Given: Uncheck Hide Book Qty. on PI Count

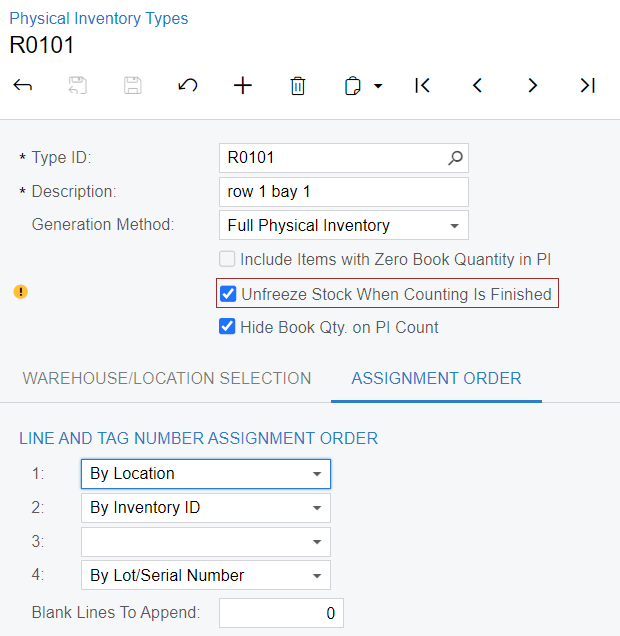Looking at the screenshot, I should coord(227,327).
